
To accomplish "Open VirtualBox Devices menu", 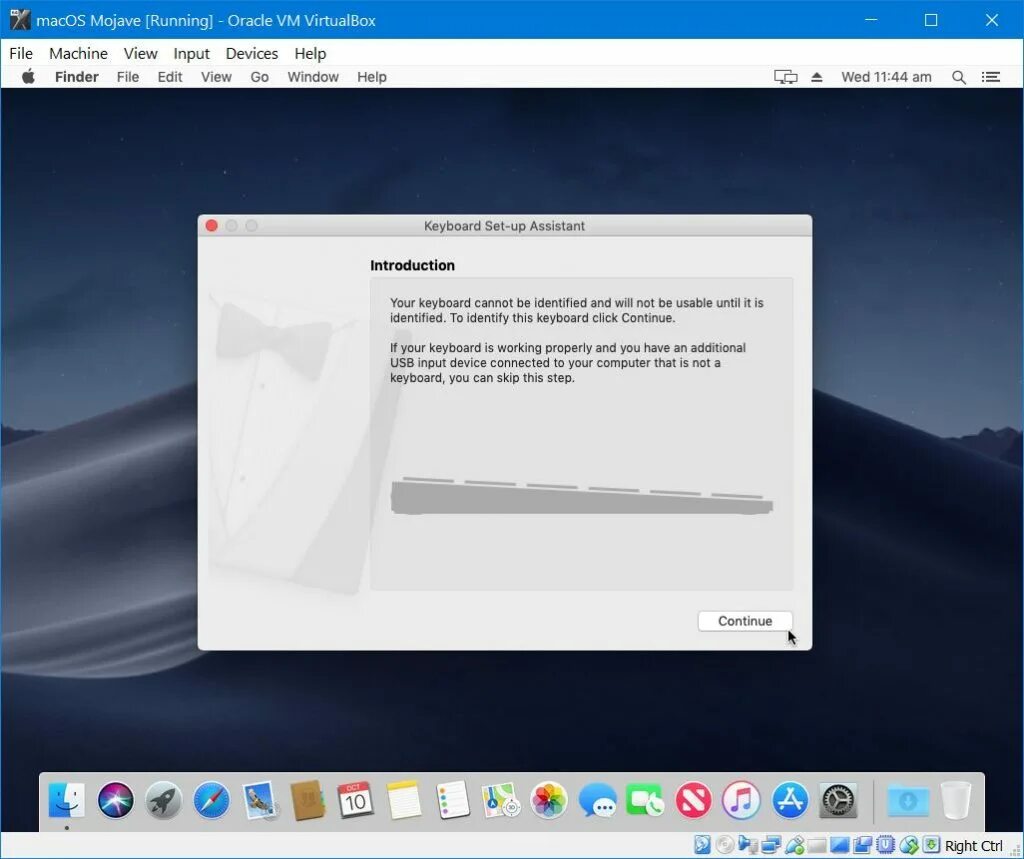I will coord(251,54).
